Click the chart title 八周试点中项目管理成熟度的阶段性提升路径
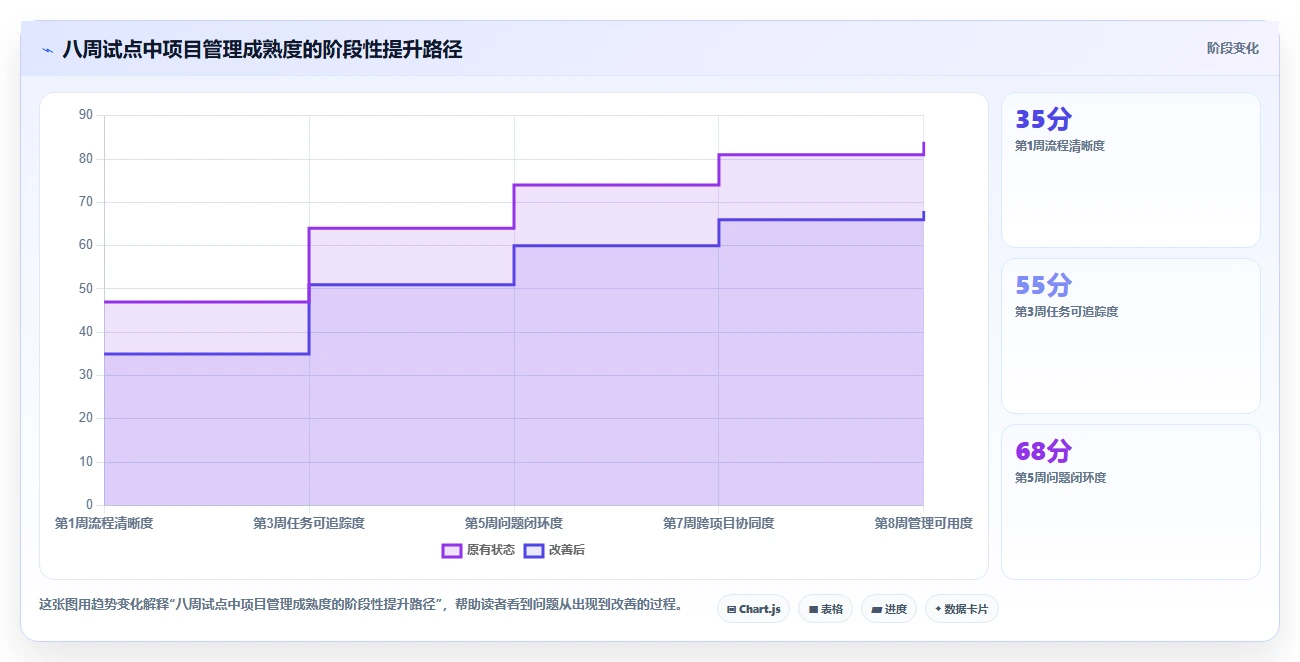Screen dimensions: 1300x662 pyautogui.click(x=262, y=50)
